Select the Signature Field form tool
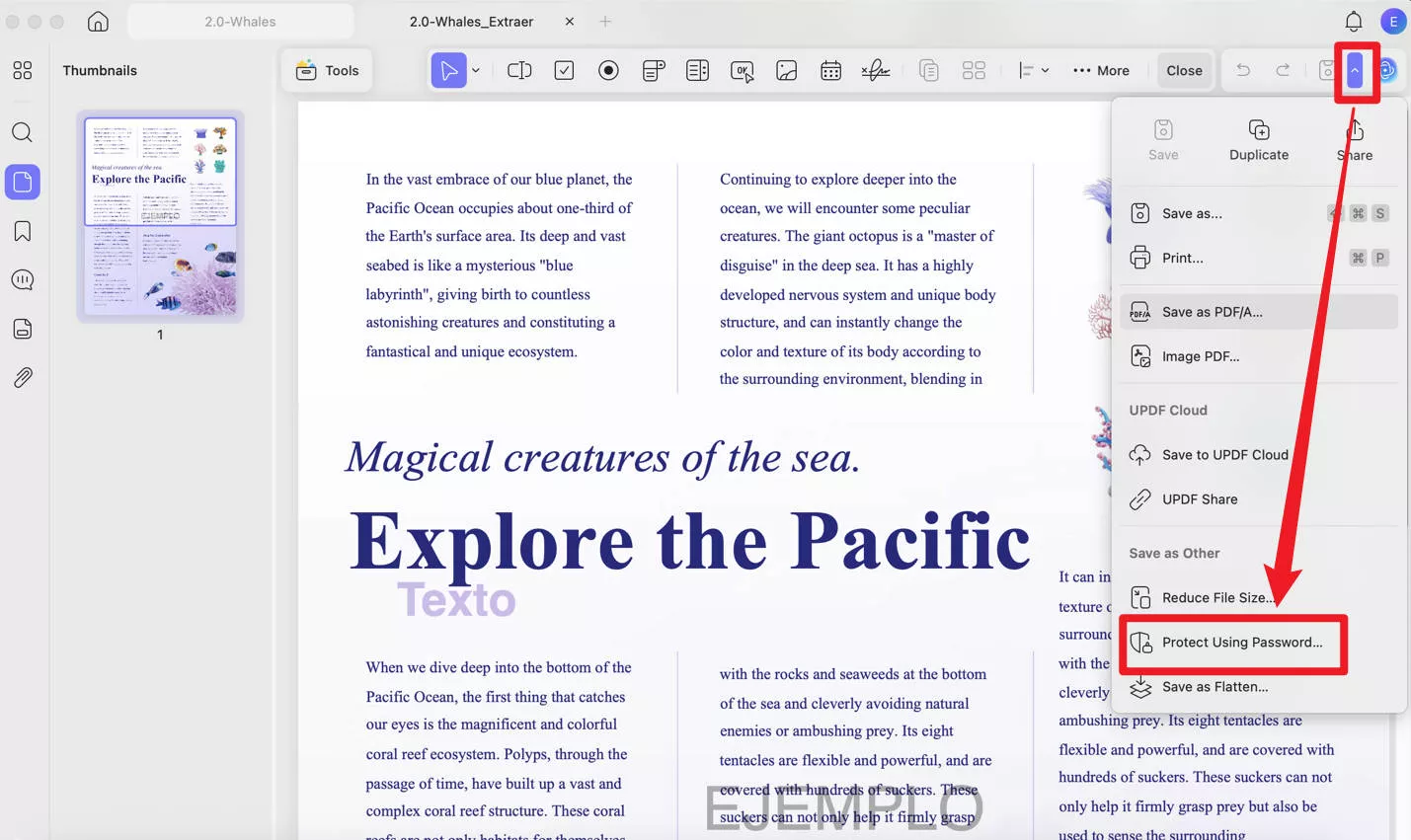 tap(875, 70)
